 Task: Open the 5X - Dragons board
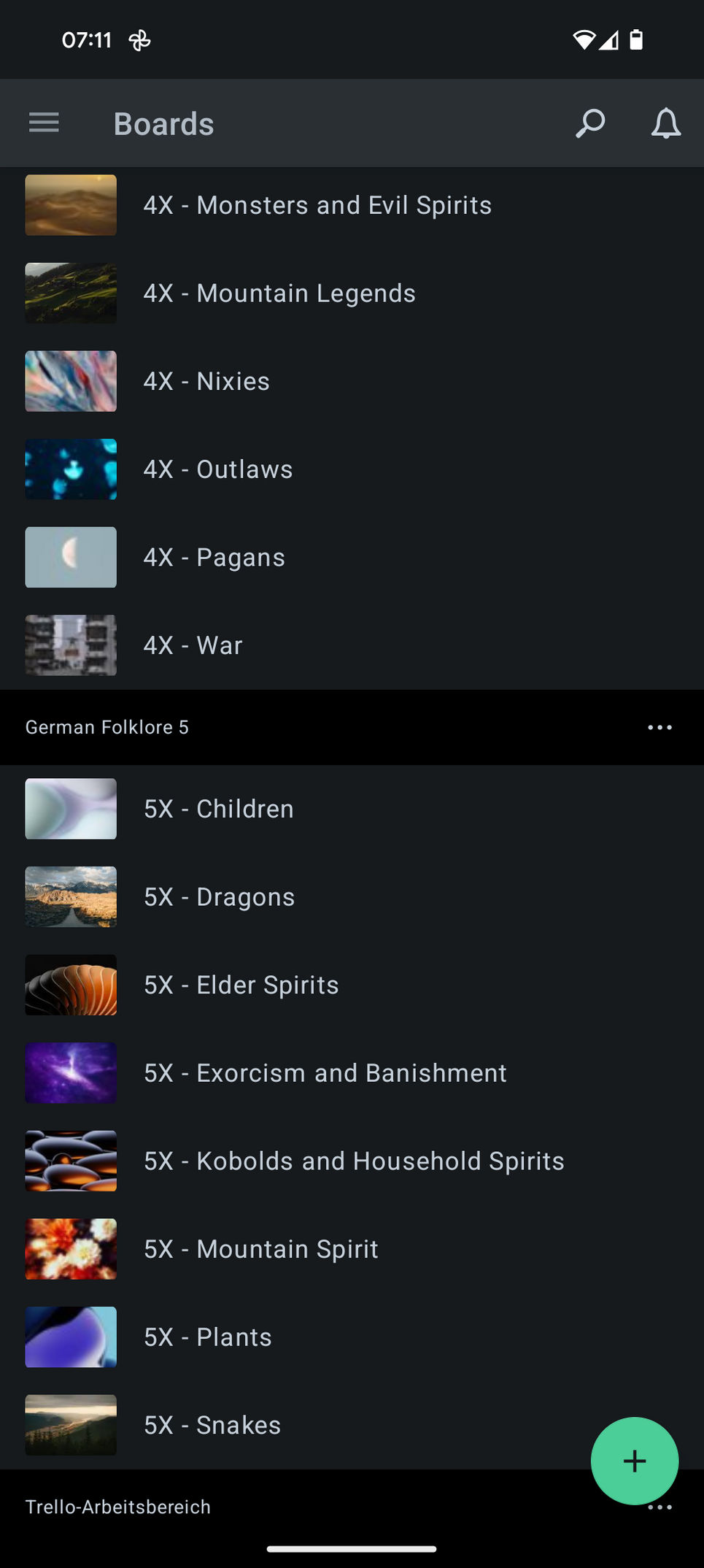click(220, 897)
